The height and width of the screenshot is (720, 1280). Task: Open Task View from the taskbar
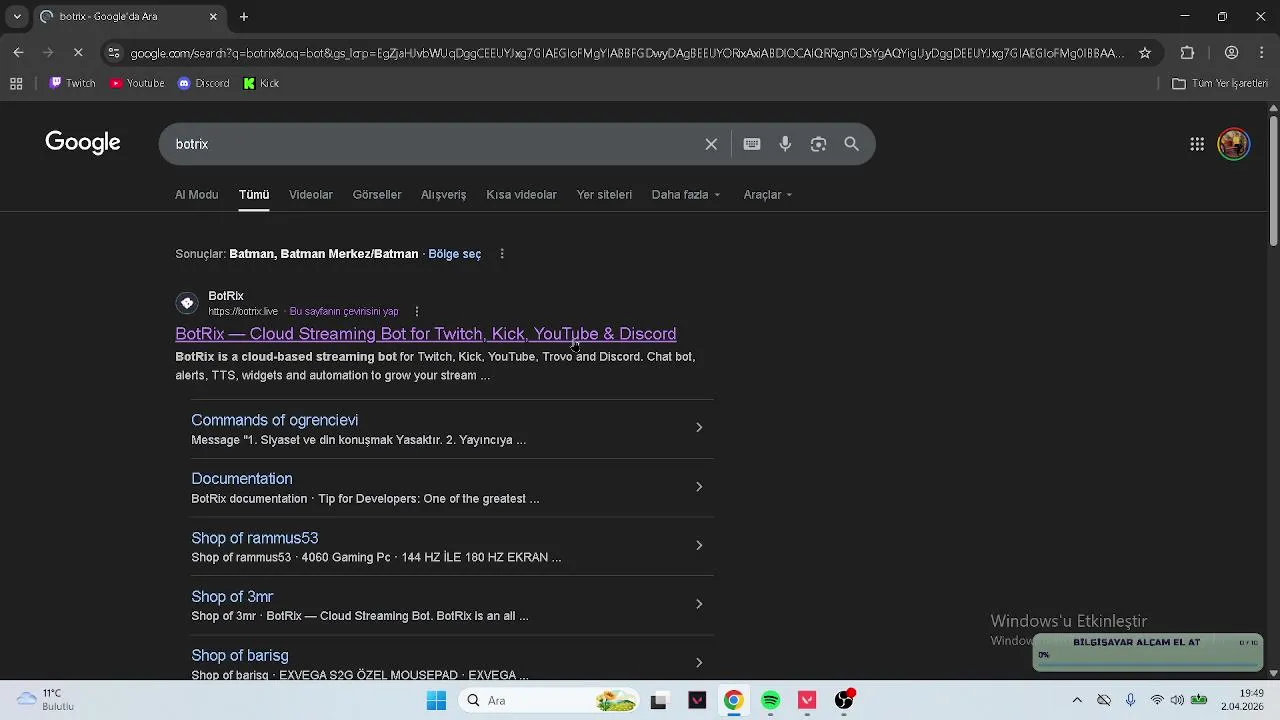(x=658, y=701)
